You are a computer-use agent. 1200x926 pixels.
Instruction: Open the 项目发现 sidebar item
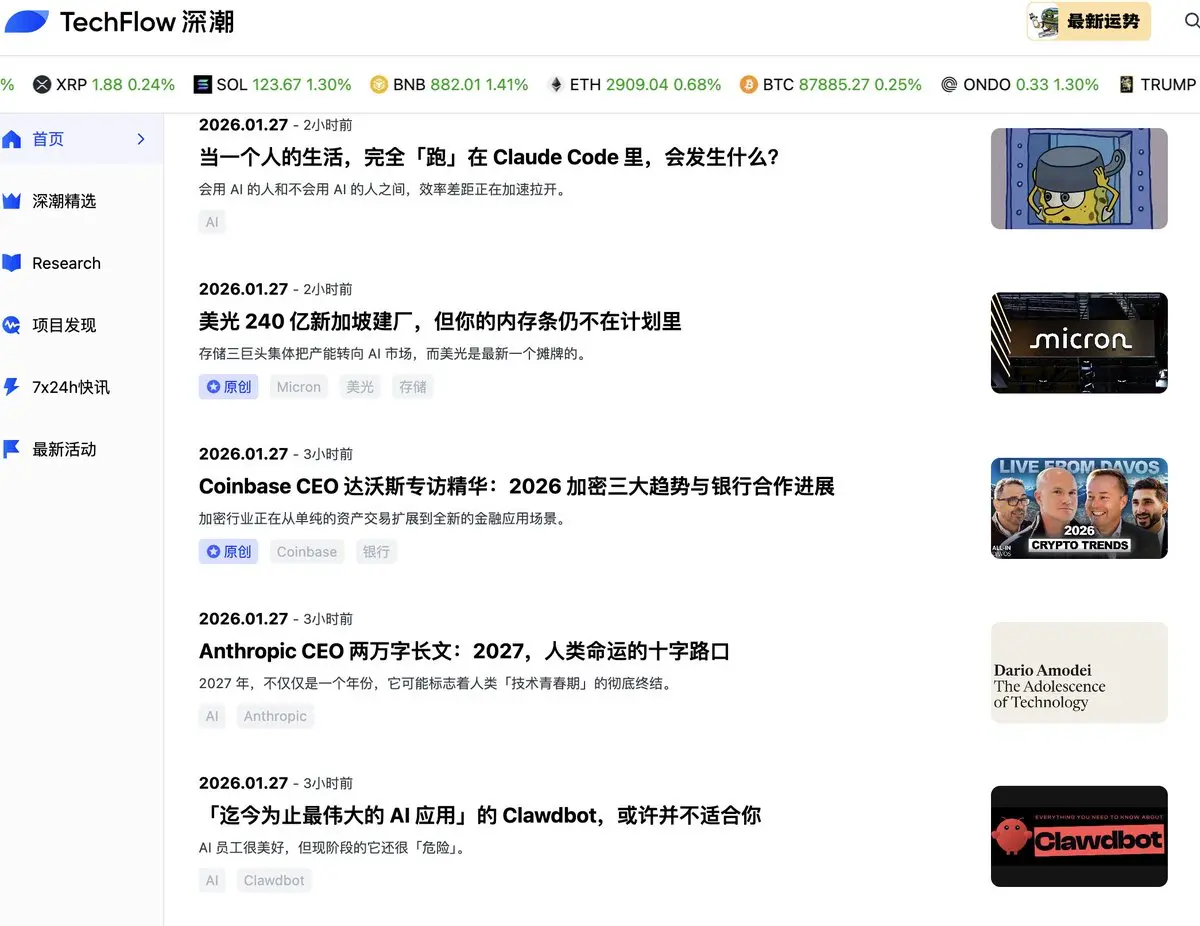pos(81,325)
